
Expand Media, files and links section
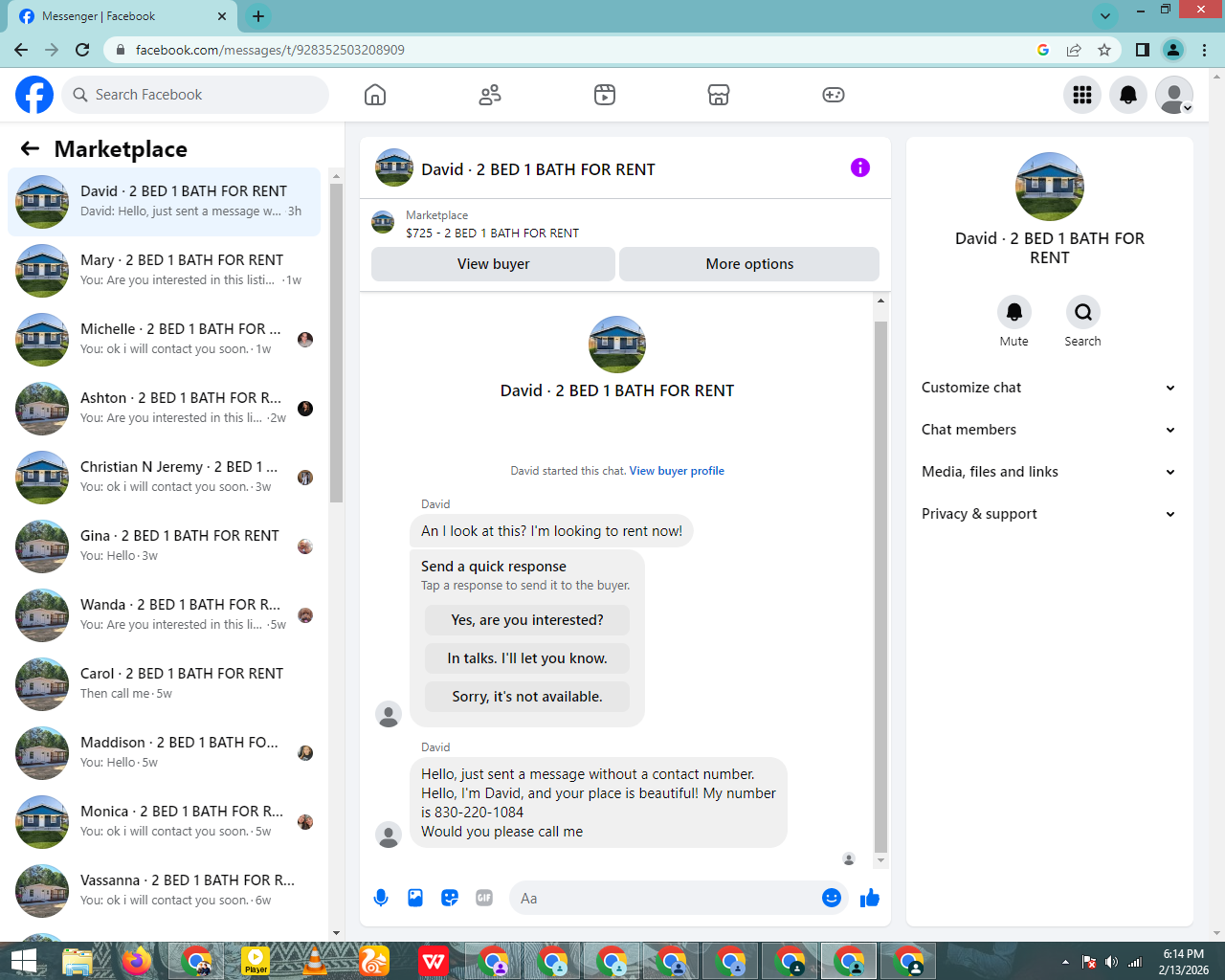[1050, 472]
